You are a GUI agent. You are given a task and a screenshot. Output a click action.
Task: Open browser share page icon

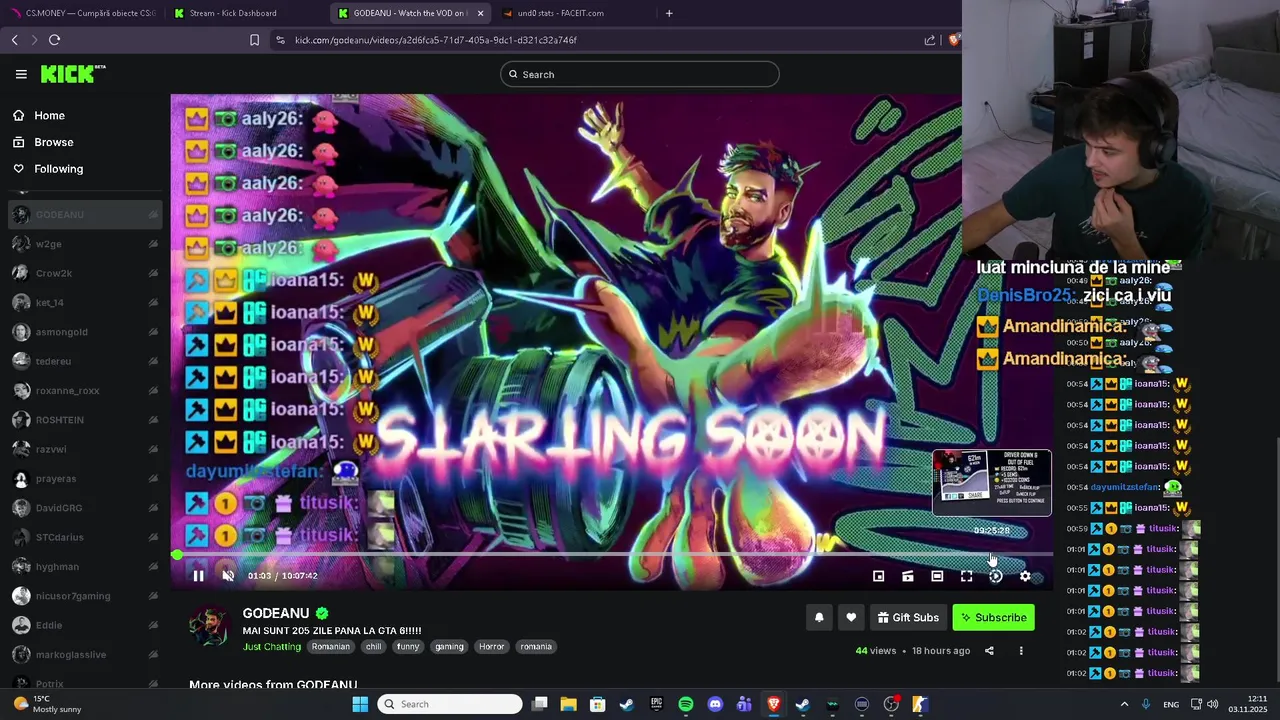(x=930, y=40)
